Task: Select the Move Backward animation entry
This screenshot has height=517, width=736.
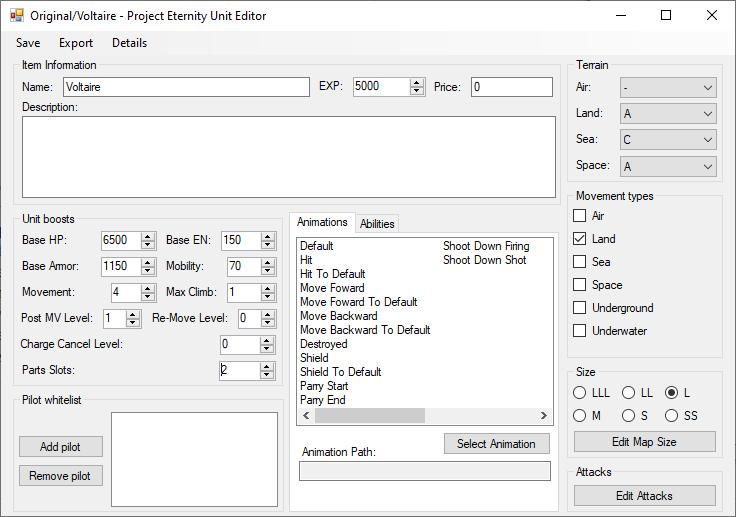Action: pyautogui.click(x=338, y=316)
